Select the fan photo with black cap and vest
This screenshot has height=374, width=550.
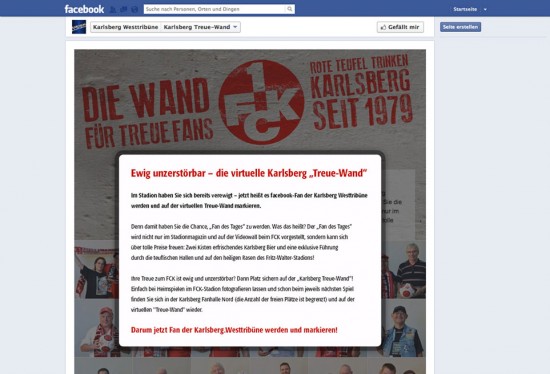coord(404,328)
